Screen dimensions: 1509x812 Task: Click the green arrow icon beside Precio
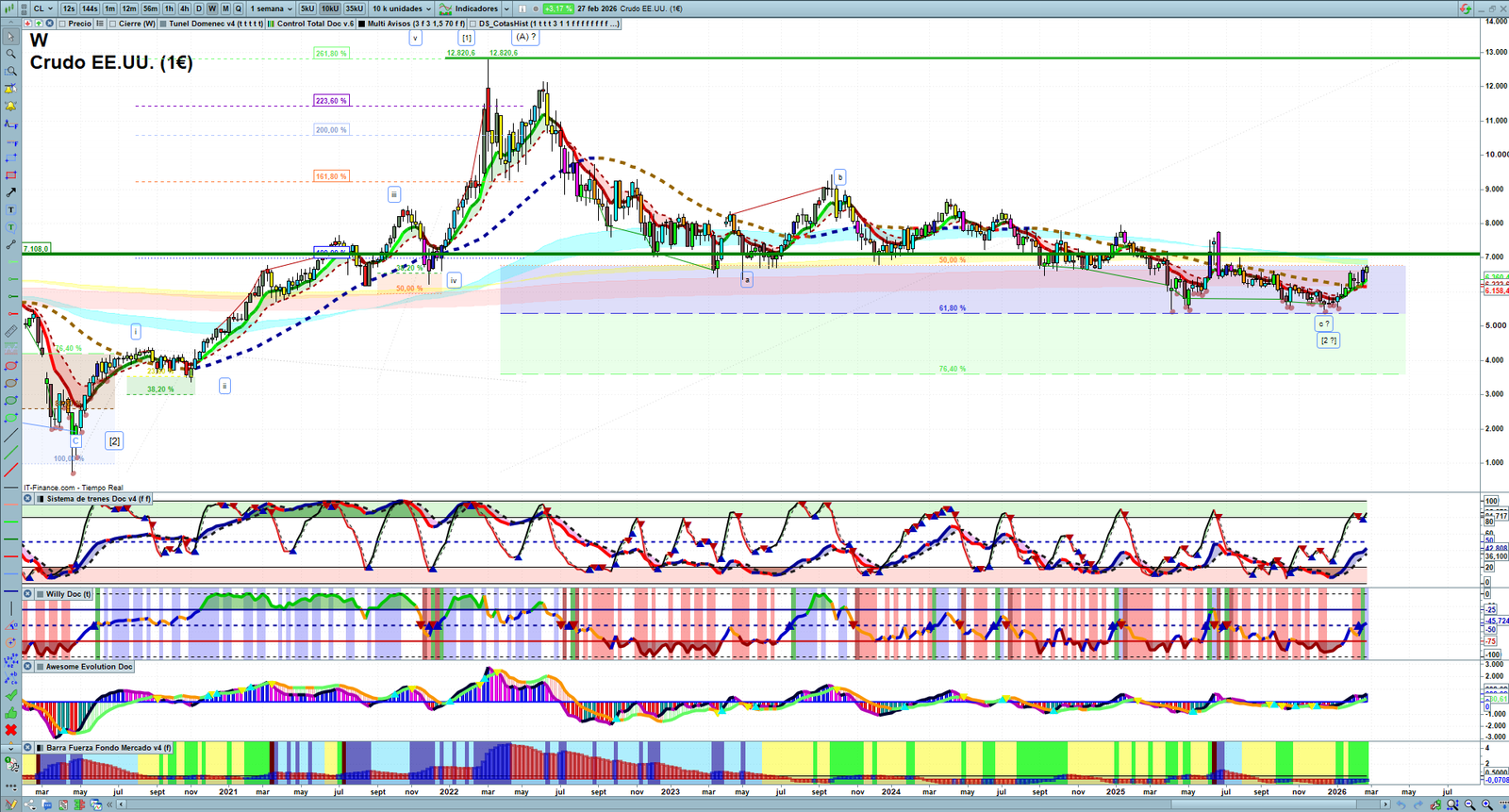[39, 24]
